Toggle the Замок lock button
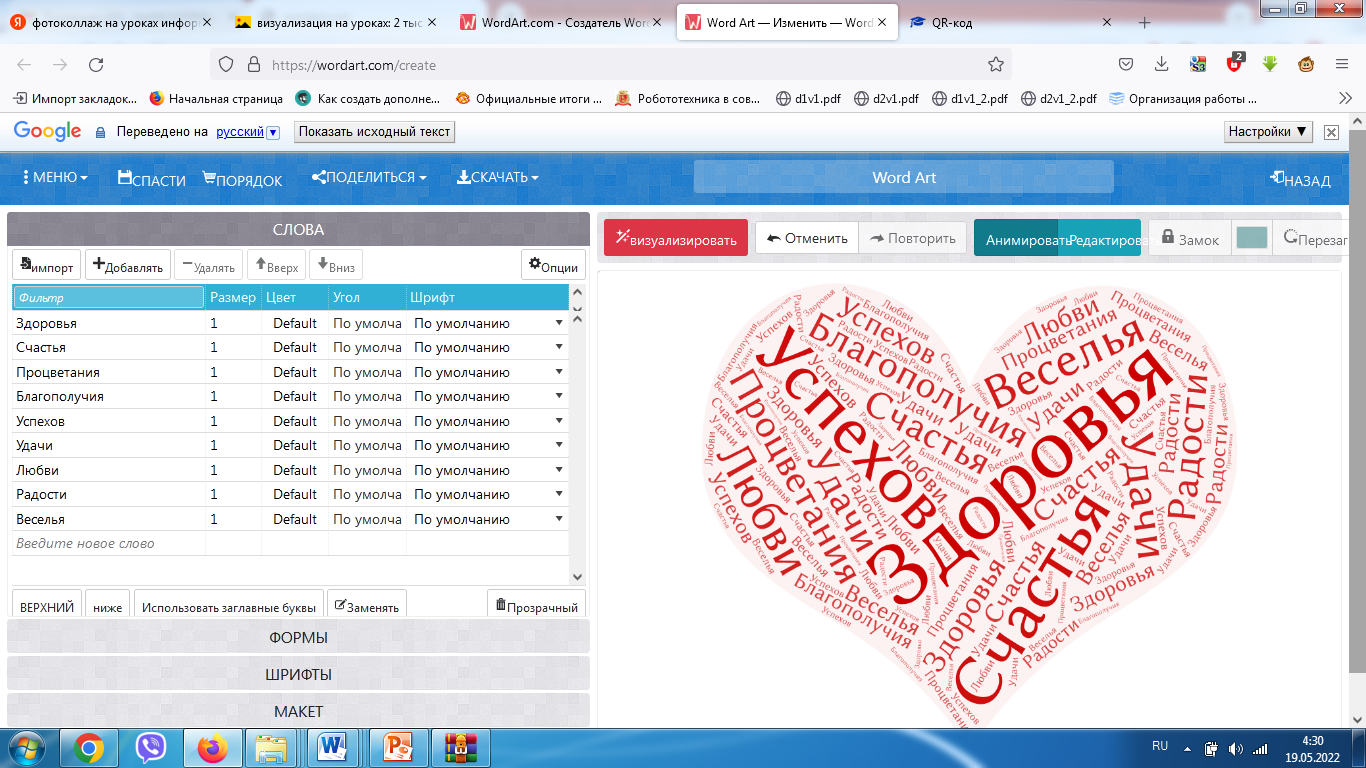Viewport: 1366px width, 768px height. pyautogui.click(x=1190, y=239)
